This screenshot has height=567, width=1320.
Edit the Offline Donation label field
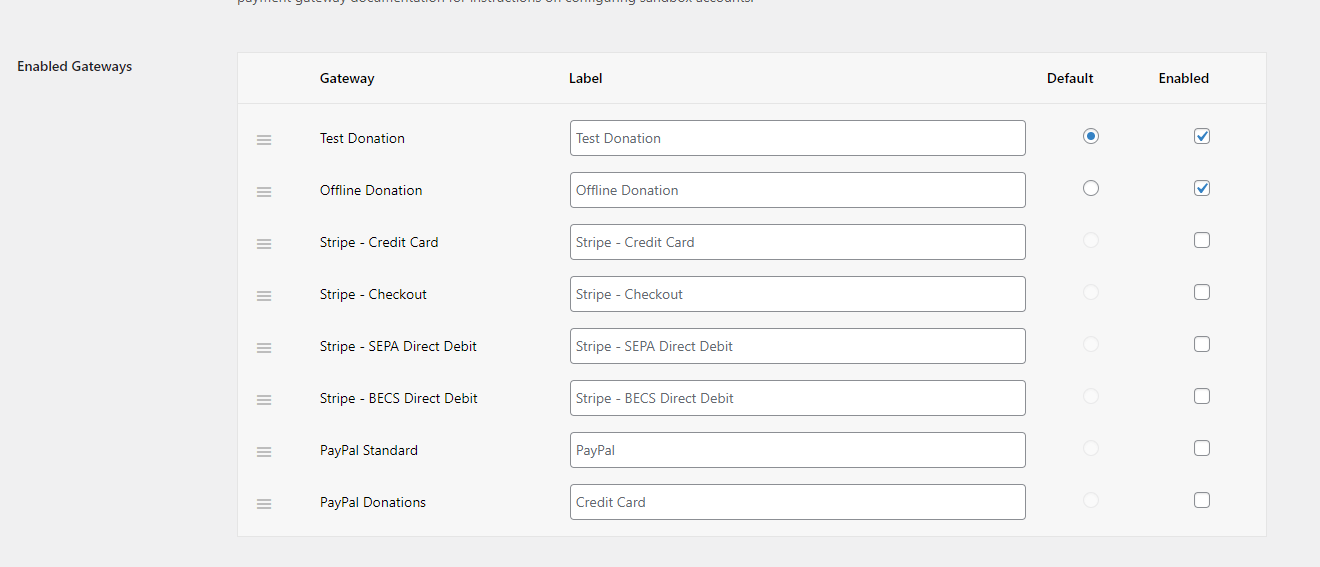798,190
